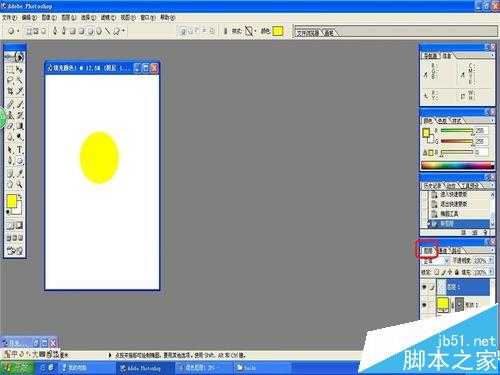Enable lock all in Layers panel
Screen dimensions: 500x375
pos(457,272)
